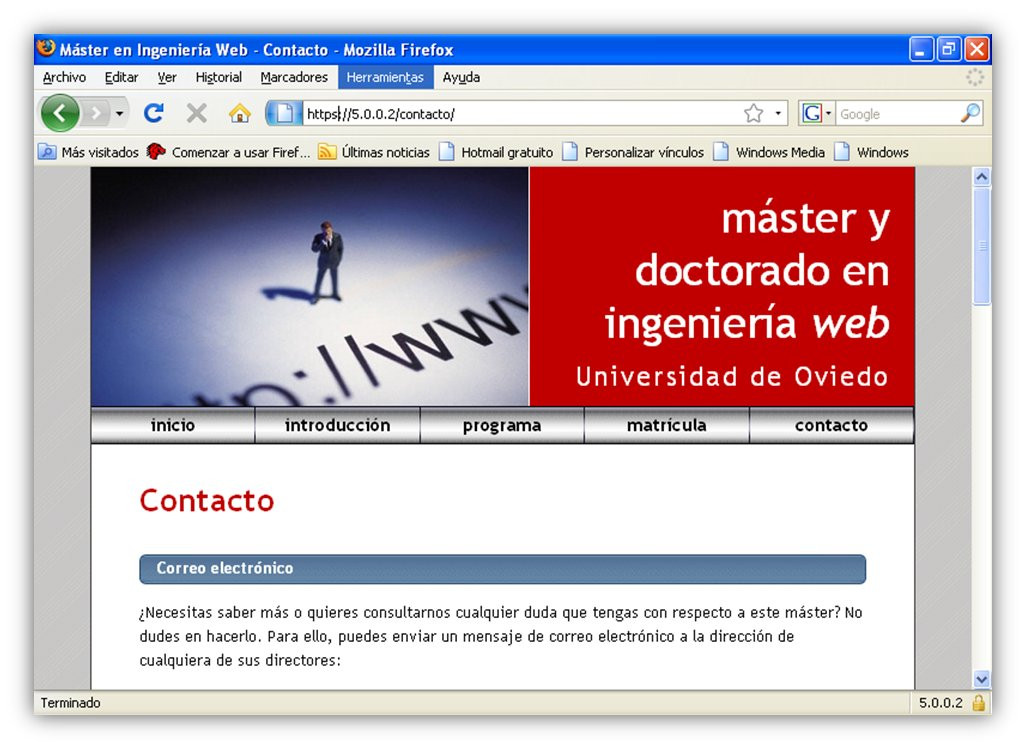Click the scrollbar down arrow

(x=981, y=679)
